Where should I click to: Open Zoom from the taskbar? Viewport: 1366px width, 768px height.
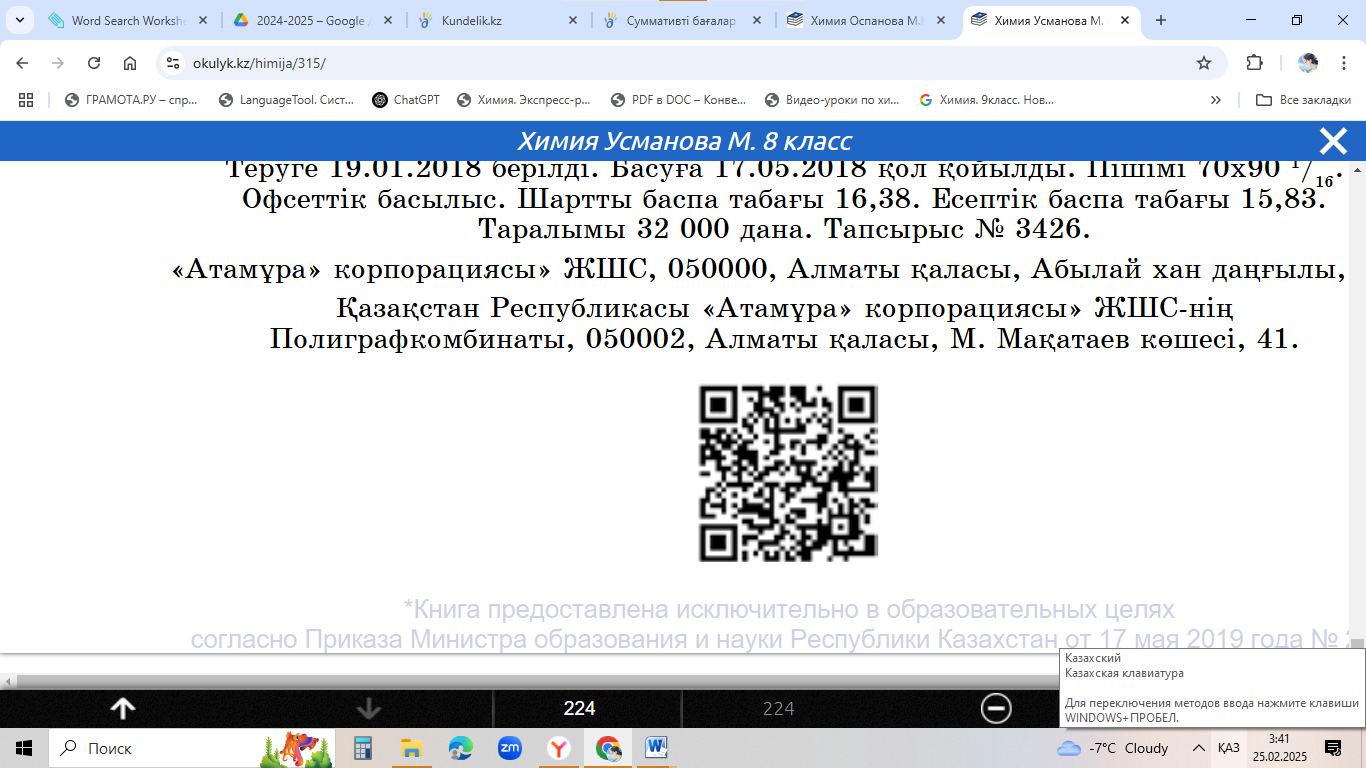click(510, 748)
